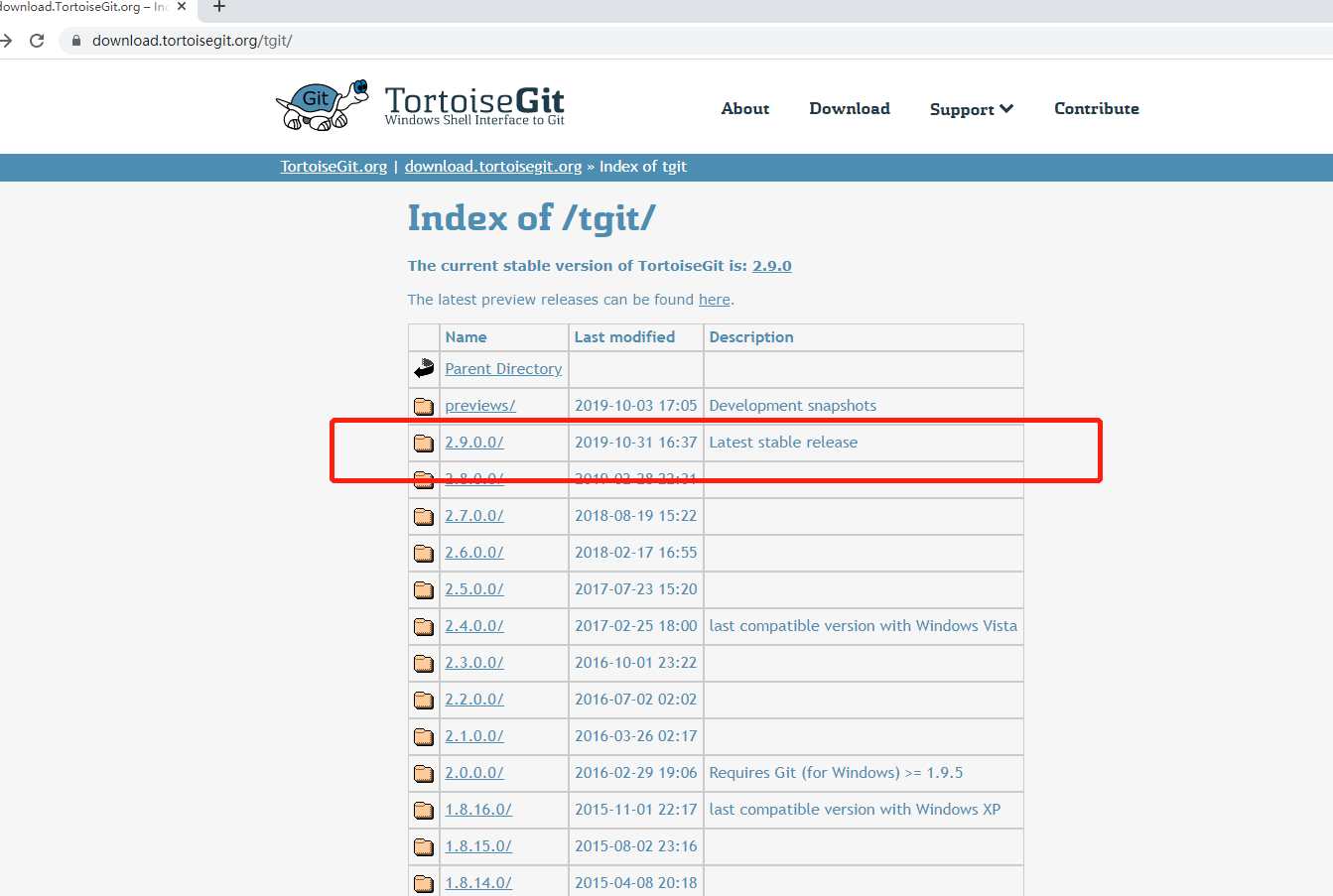Image resolution: width=1333 pixels, height=896 pixels.
Task: Click folder icon next to 2.7.0.0/
Action: click(424, 516)
